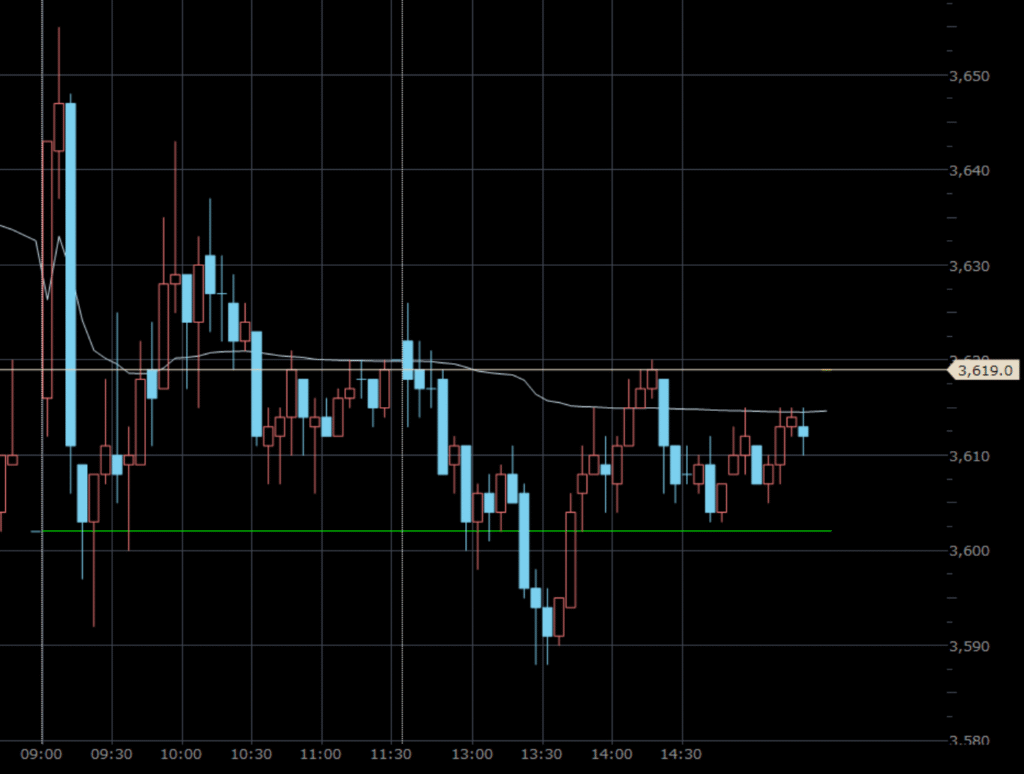Click the 11:30 time axis label
Screen dimensions: 1024x774
click(391, 754)
